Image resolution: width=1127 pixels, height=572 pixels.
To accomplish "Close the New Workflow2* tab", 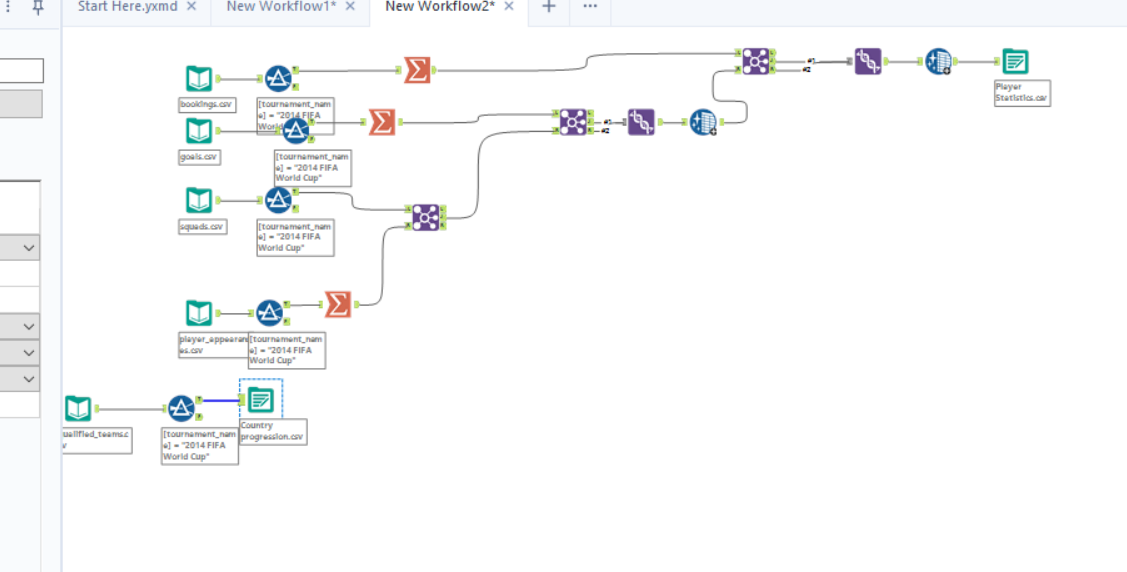I will point(509,6).
